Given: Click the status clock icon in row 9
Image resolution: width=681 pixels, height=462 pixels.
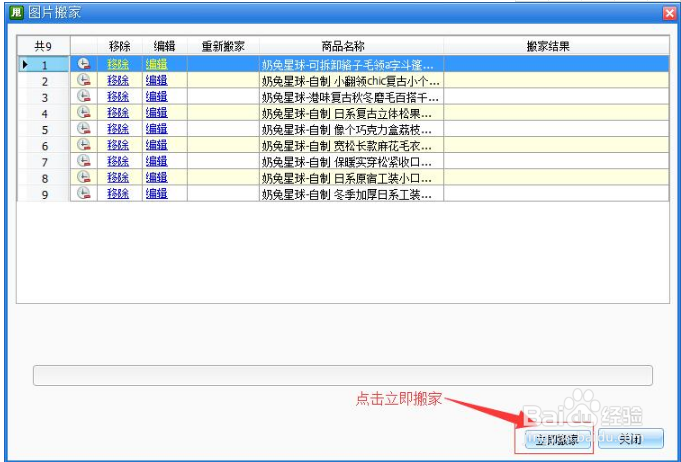Looking at the screenshot, I should click(84, 193).
